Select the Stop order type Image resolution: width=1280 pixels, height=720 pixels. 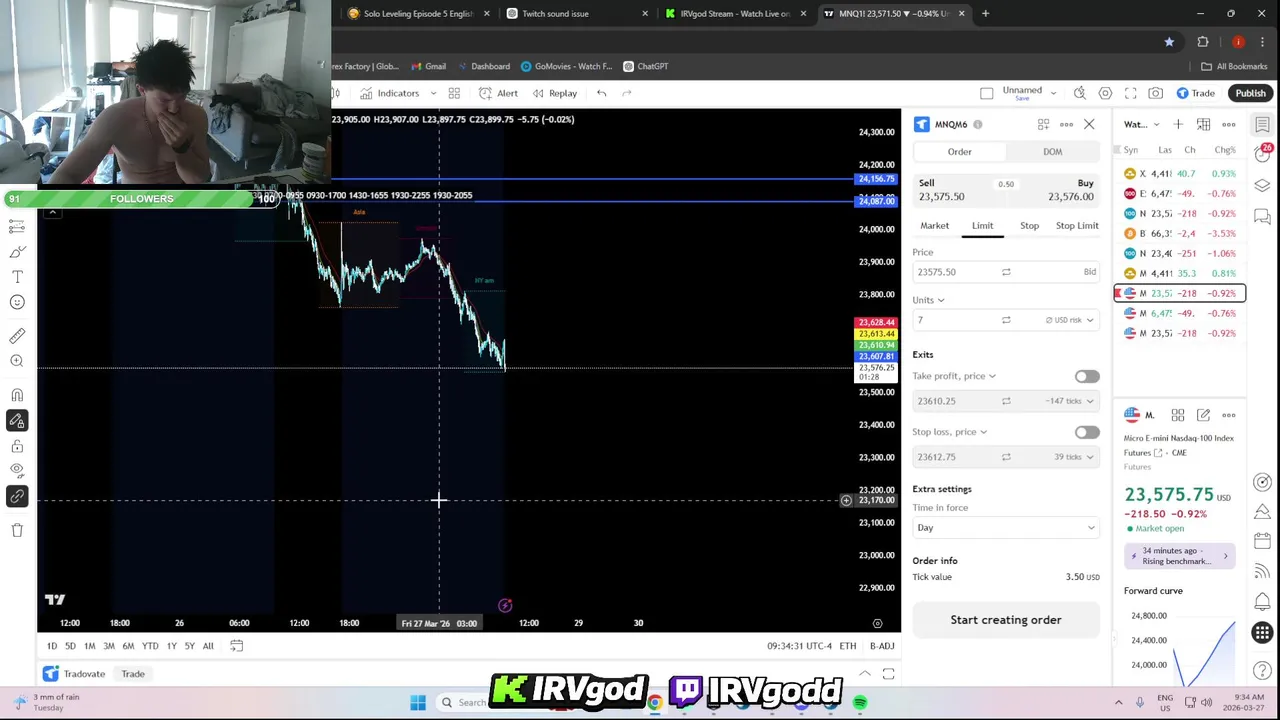[x=1029, y=226]
